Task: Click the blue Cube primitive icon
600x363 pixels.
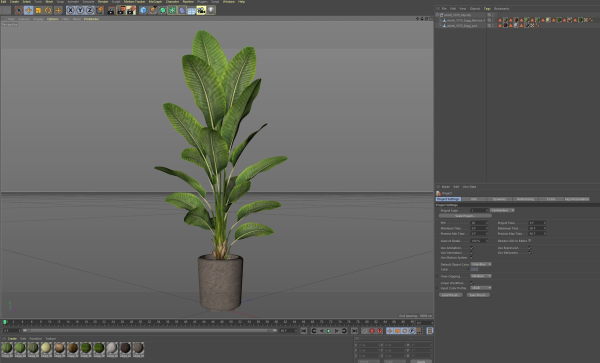Action: [143, 10]
